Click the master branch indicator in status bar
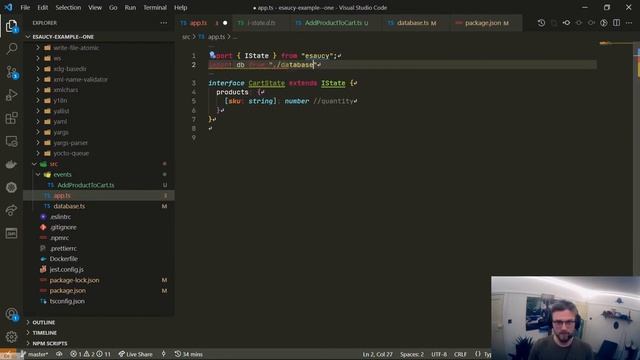640x360 pixels. coord(34,354)
